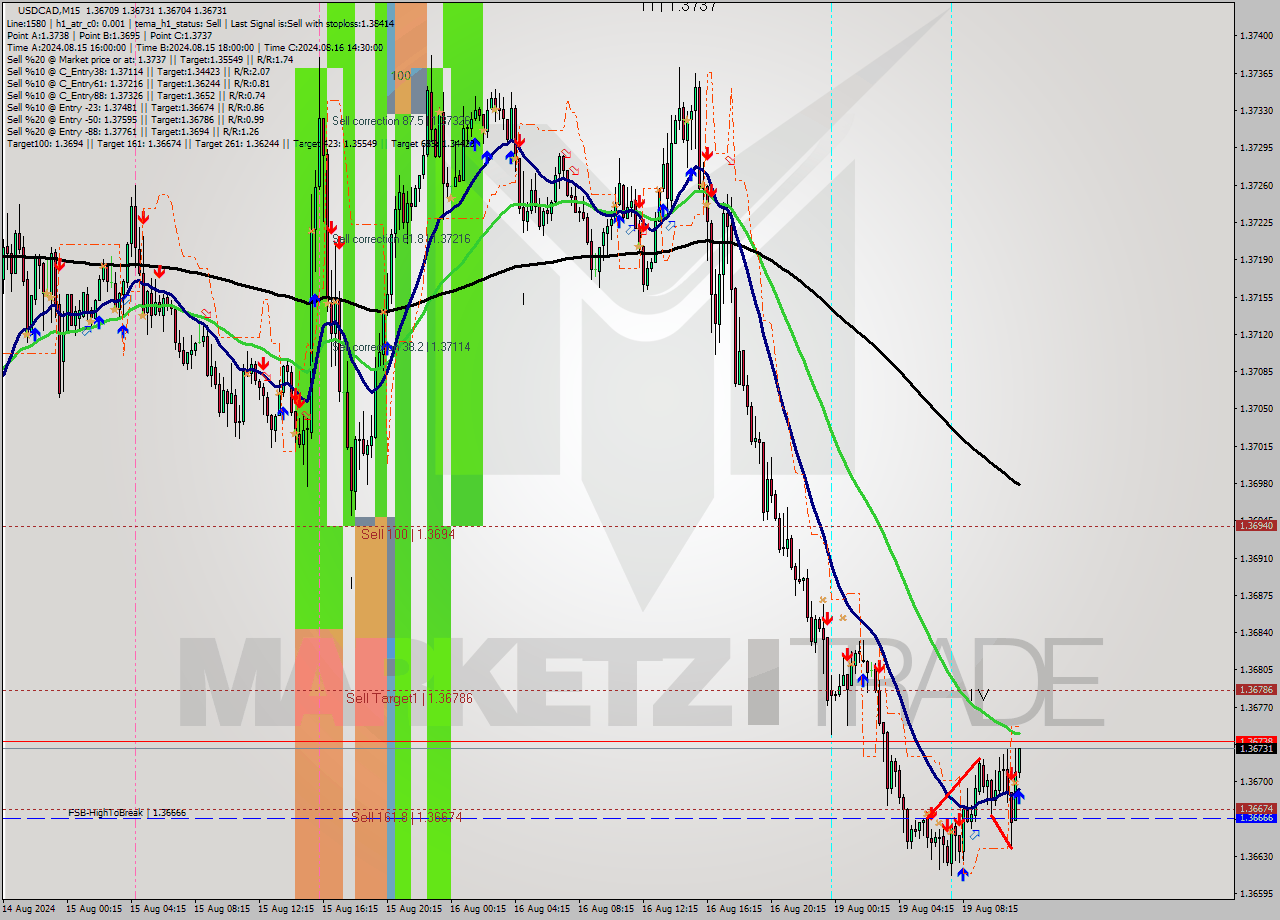
Task: Click the '14 Aug 2024' time axis label
Action: 30,910
